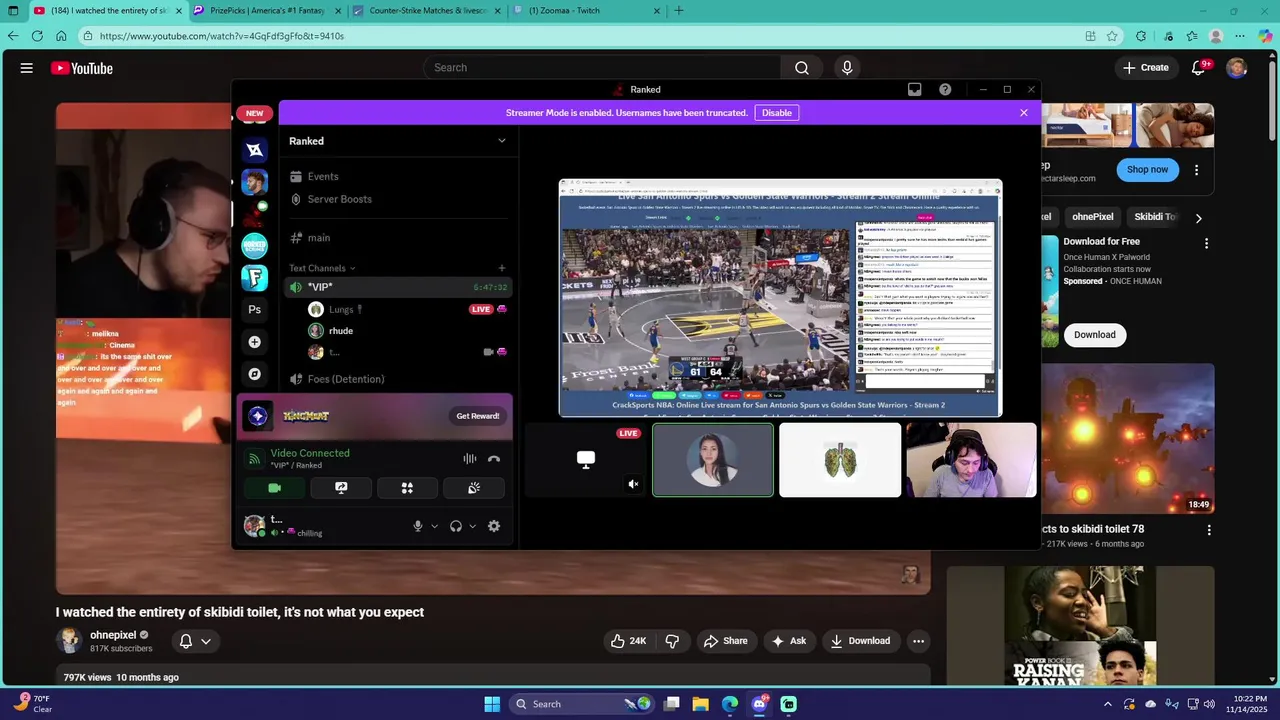Expand subscription notification options chevron
The image size is (1280, 720).
206,641
